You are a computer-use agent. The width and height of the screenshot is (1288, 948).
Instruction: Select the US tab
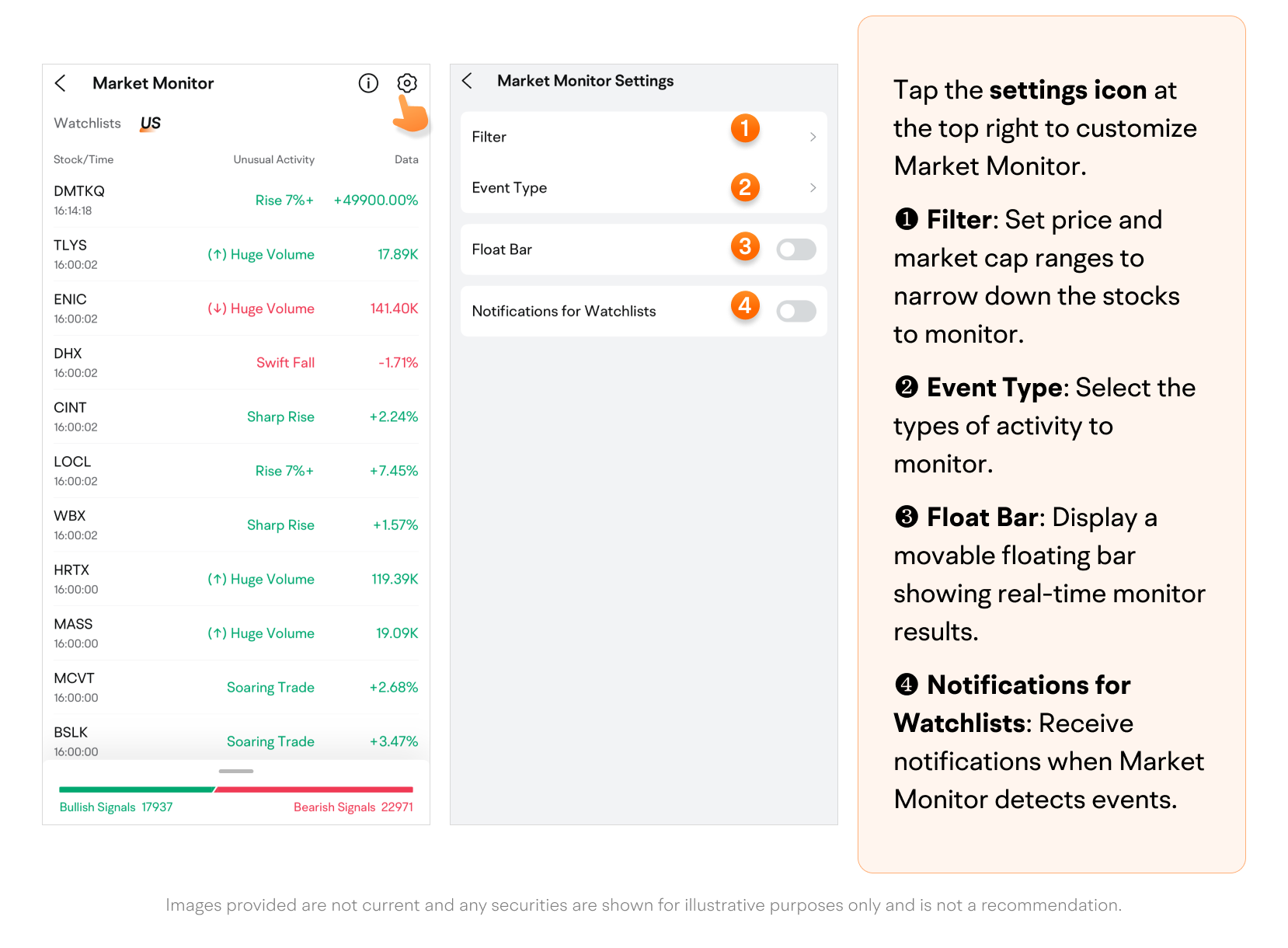[150, 124]
